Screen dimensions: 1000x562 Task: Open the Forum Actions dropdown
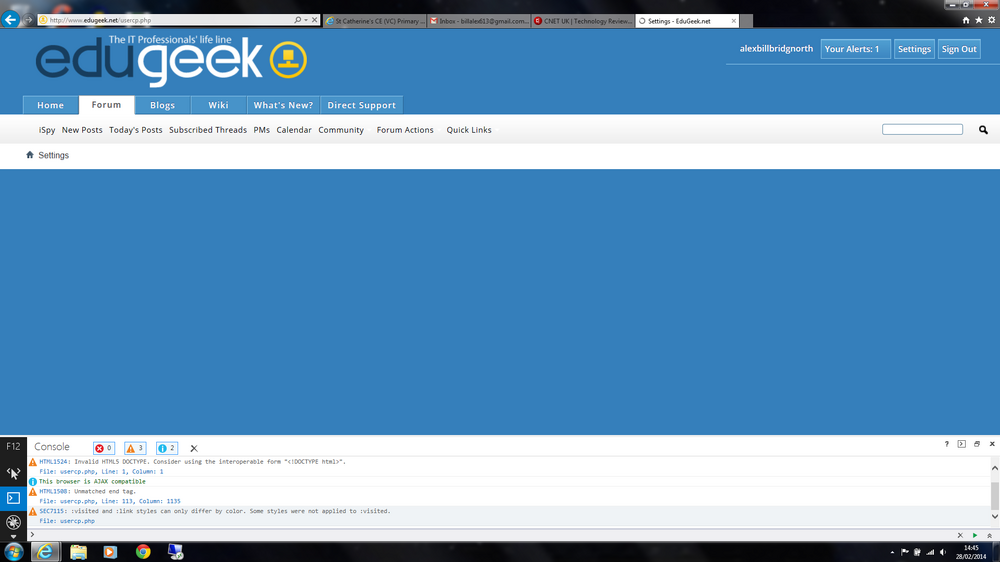407,129
